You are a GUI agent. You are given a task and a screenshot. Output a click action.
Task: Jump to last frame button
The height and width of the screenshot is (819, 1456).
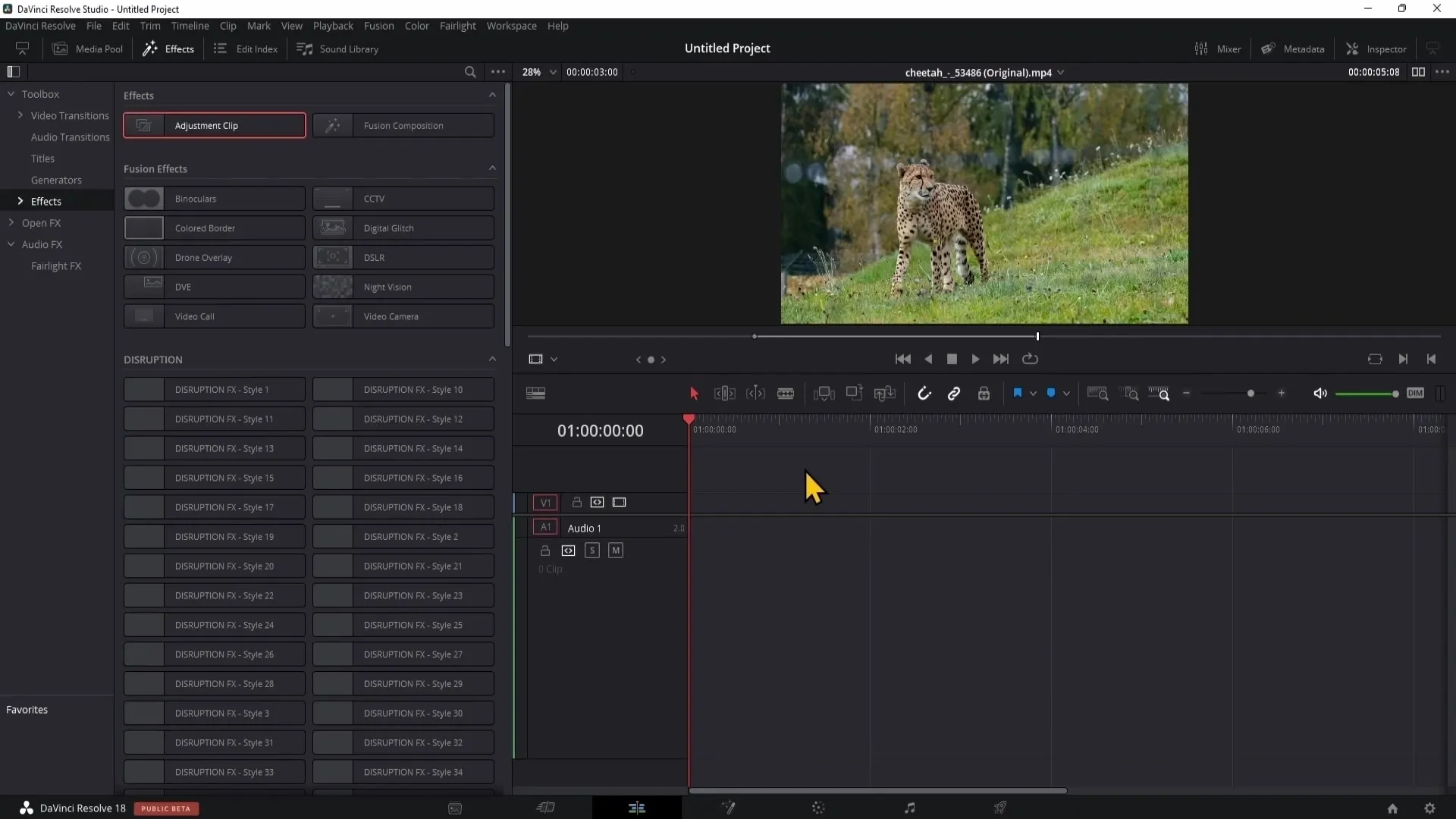pos(1001,359)
